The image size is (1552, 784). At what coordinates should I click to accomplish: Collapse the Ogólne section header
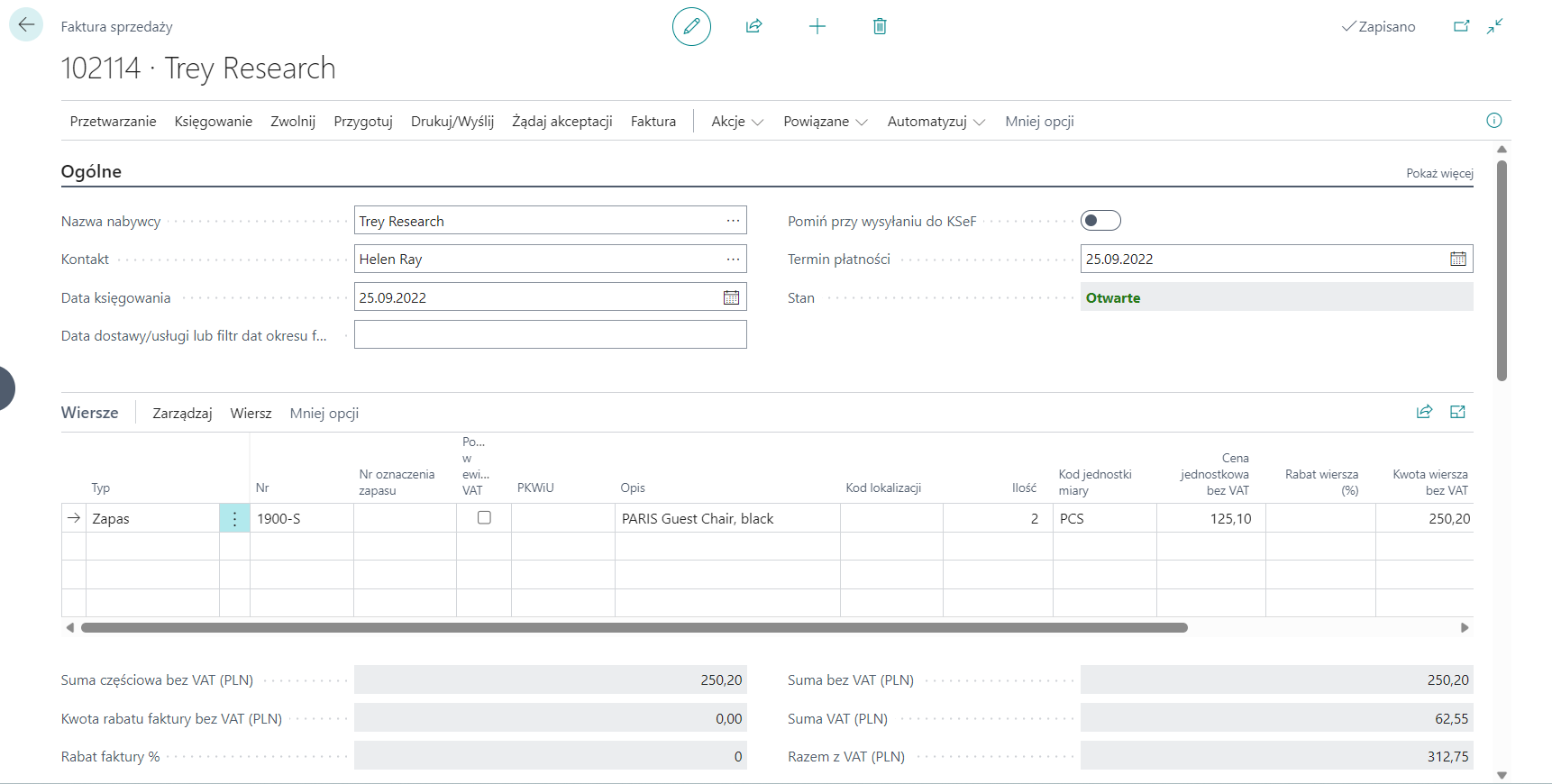click(91, 171)
